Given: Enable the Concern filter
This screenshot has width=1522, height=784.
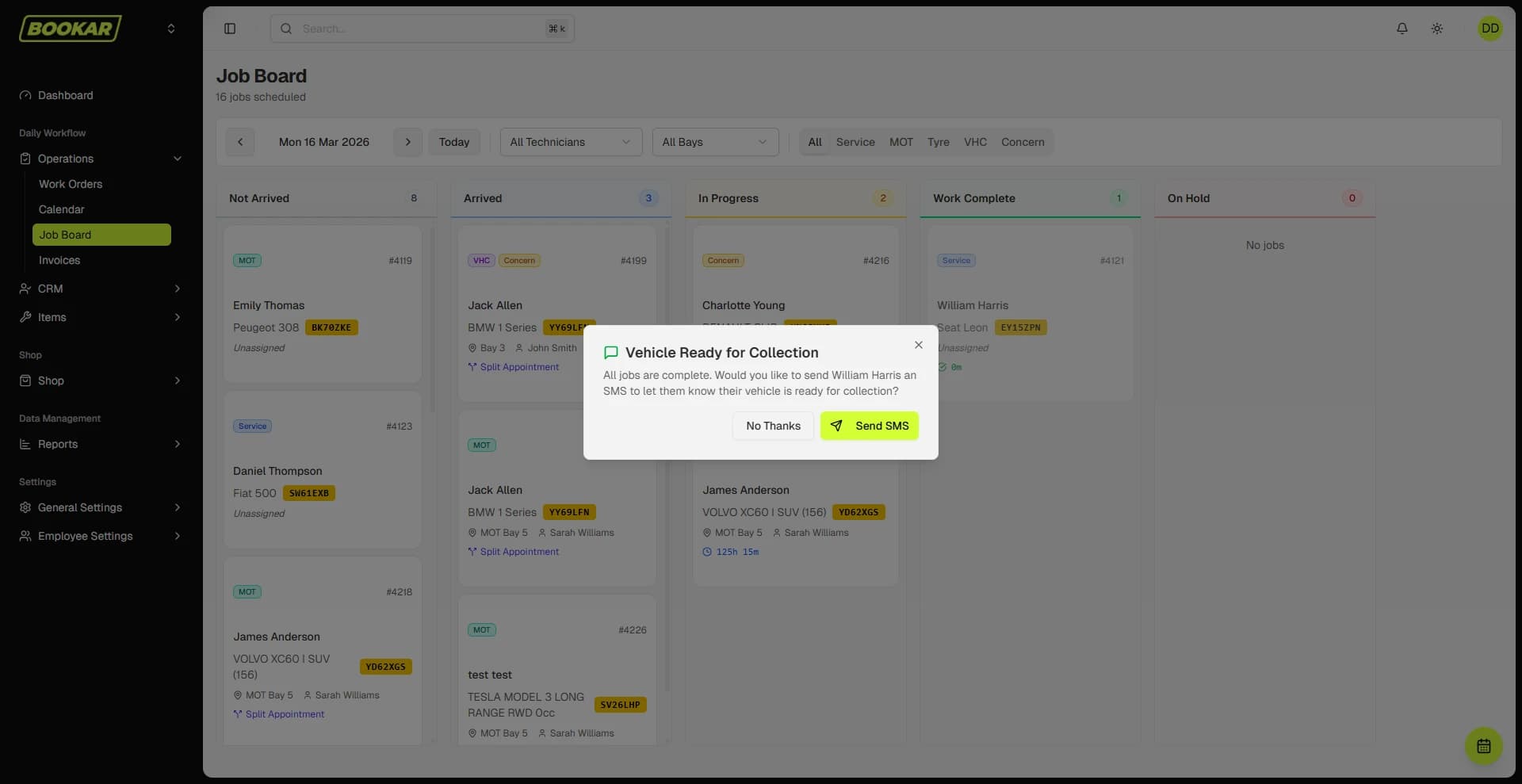Looking at the screenshot, I should click(x=1023, y=142).
